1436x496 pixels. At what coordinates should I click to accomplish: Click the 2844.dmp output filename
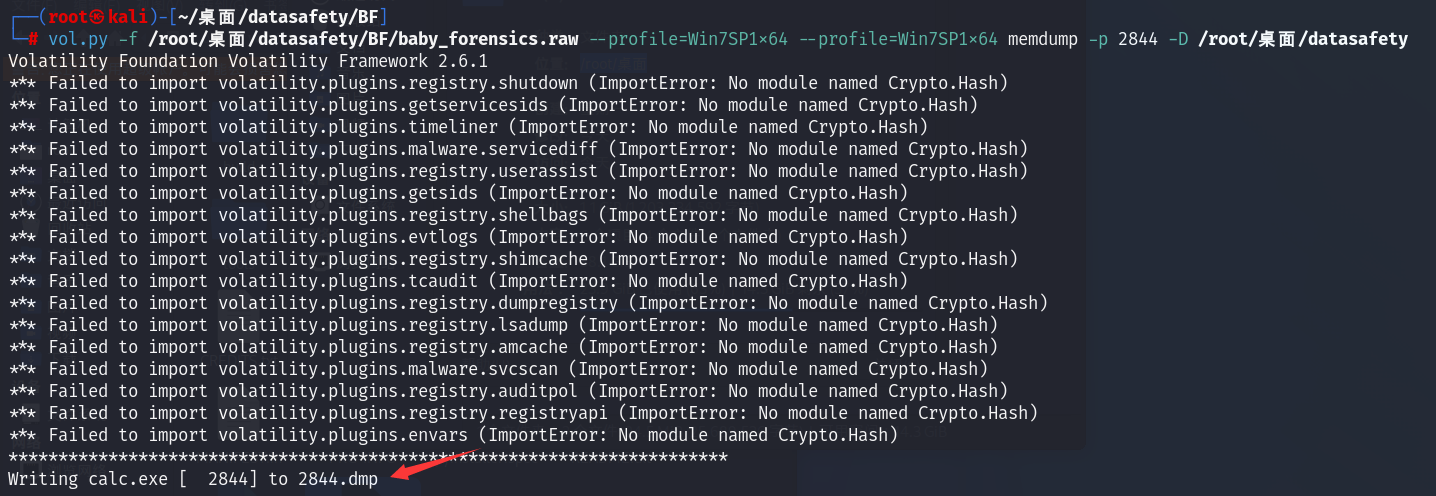(x=338, y=479)
